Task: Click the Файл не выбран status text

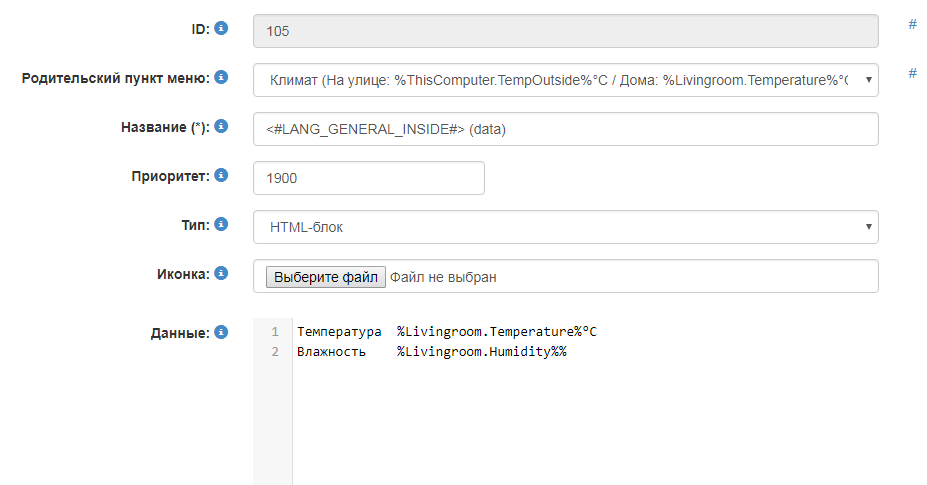Action: pyautogui.click(x=443, y=277)
